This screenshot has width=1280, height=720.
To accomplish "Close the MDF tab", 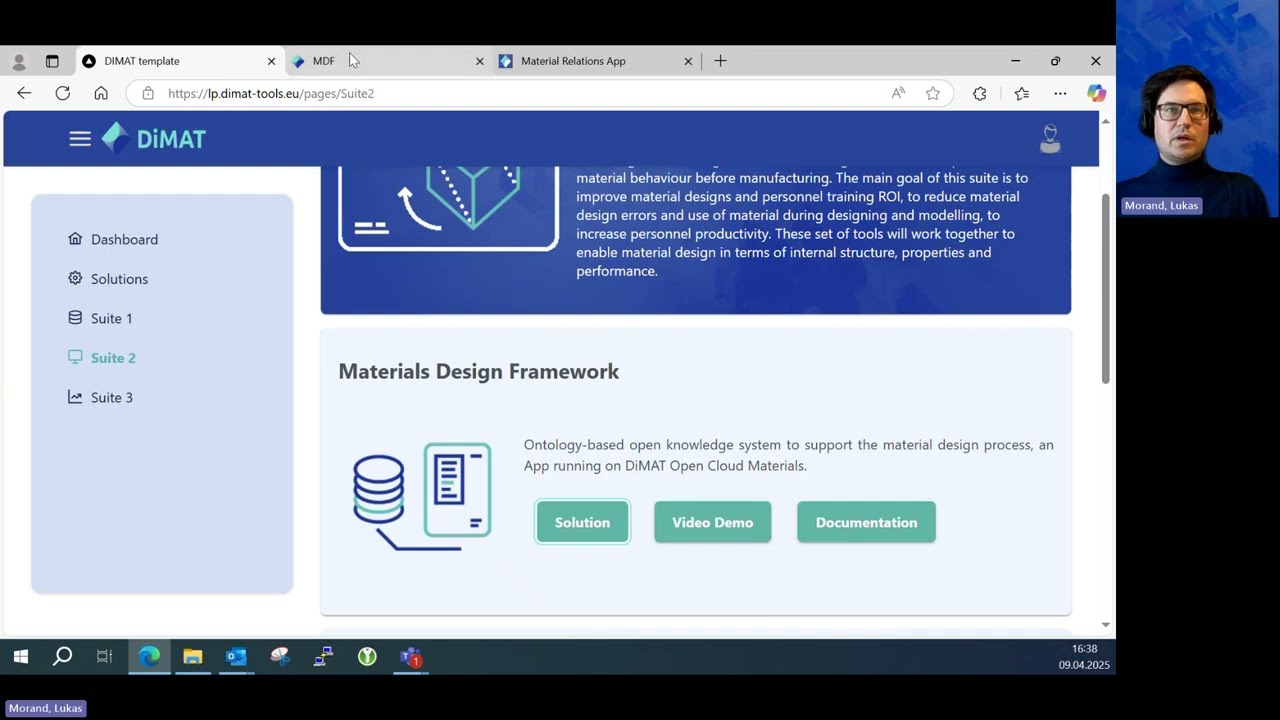I will [x=479, y=61].
